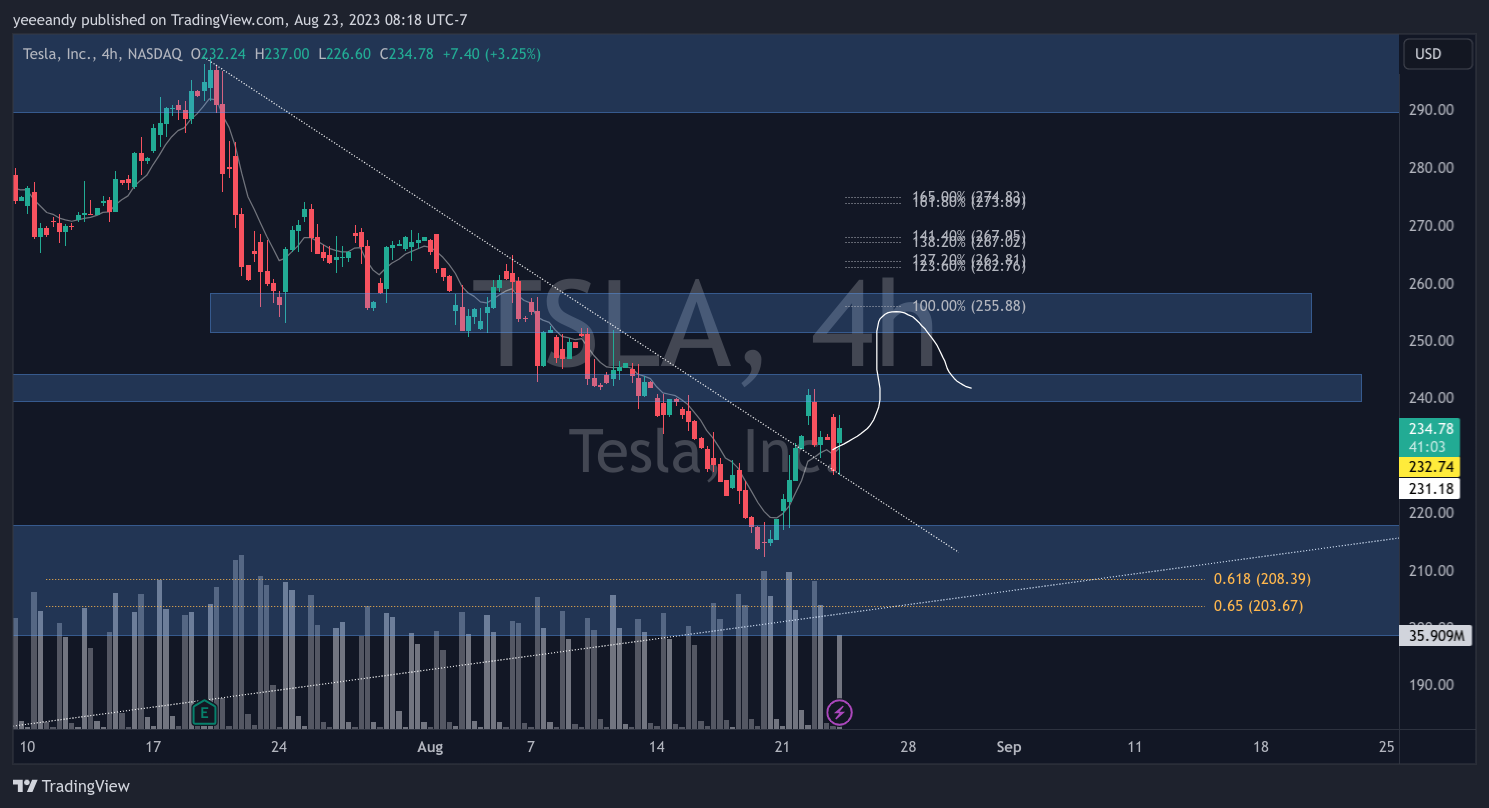Click the Sep label on time axis
This screenshot has width=1489, height=808.
click(1008, 746)
